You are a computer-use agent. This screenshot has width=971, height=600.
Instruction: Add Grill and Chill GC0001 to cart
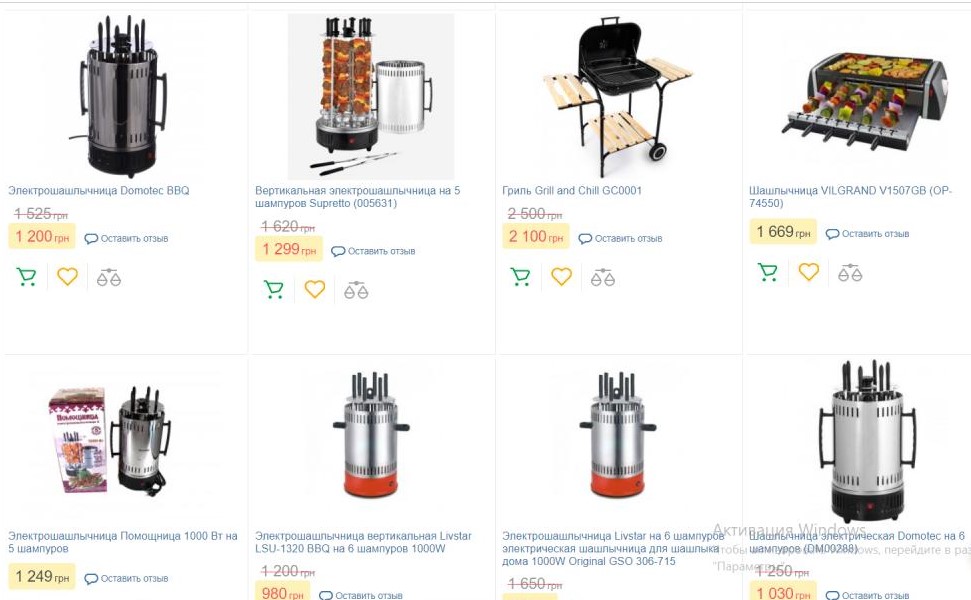520,277
